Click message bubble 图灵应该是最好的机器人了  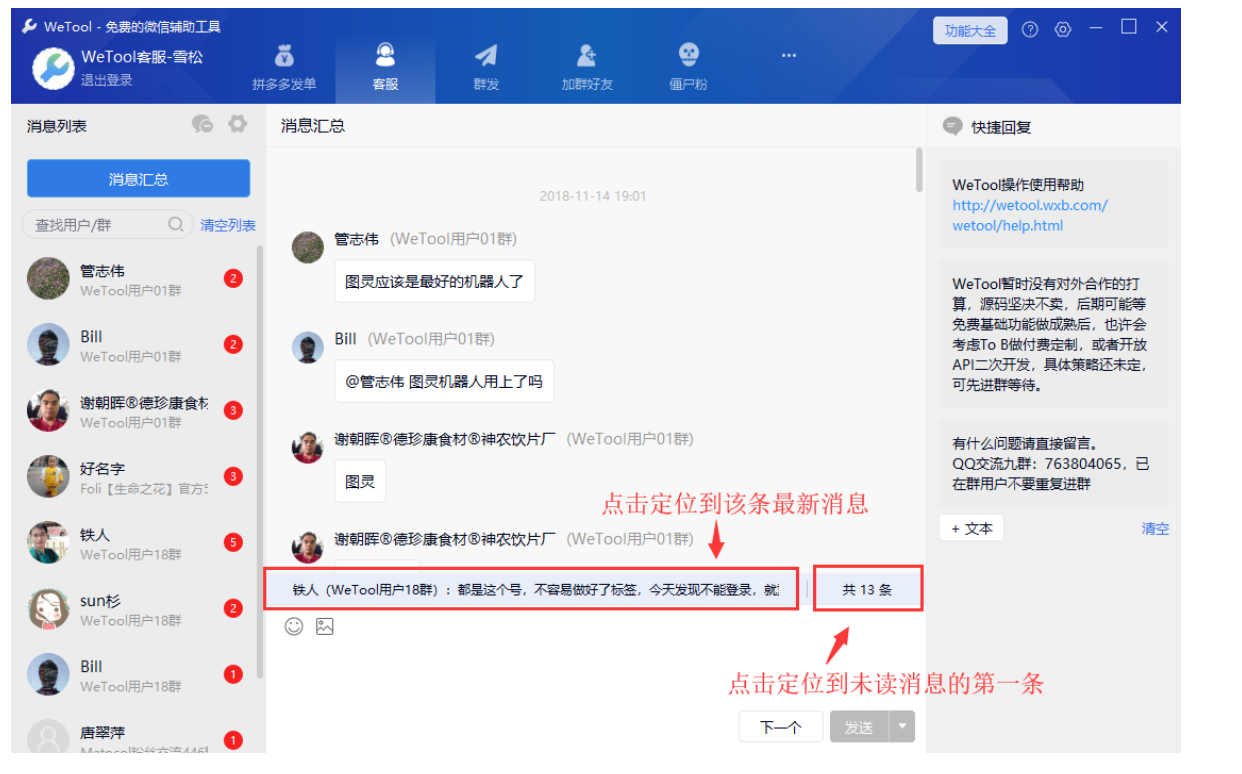[434, 282]
